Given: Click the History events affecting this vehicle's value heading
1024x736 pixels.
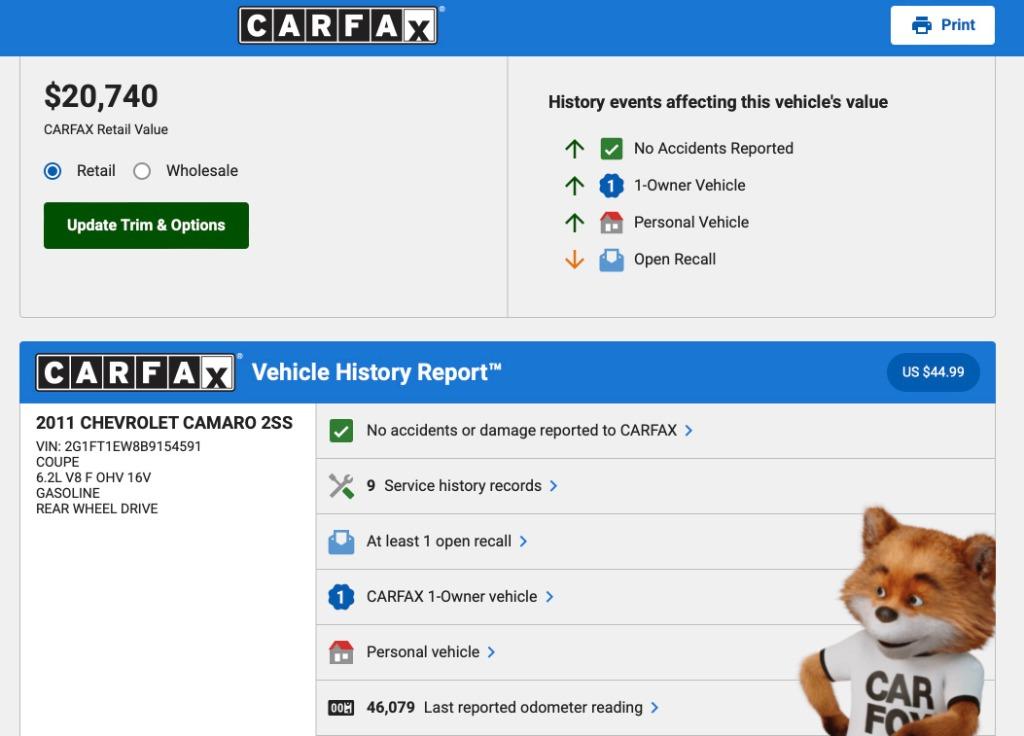Looking at the screenshot, I should (x=718, y=102).
